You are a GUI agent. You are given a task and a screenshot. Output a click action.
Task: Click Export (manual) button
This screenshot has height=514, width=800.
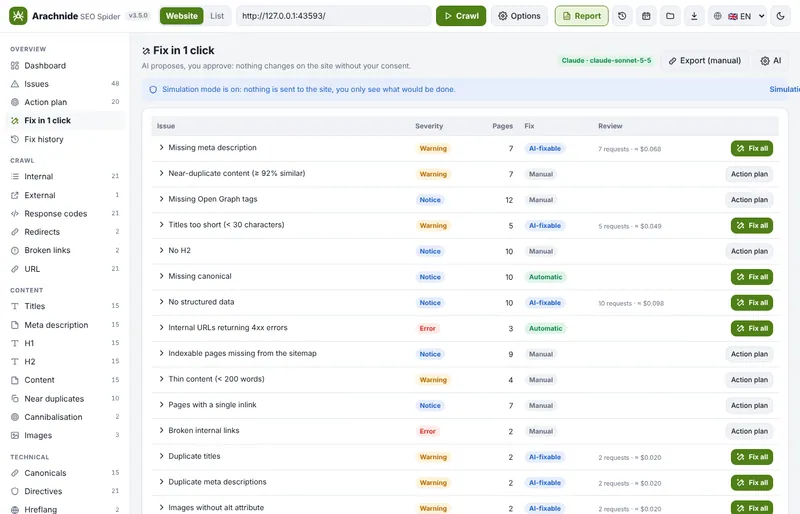(704, 61)
